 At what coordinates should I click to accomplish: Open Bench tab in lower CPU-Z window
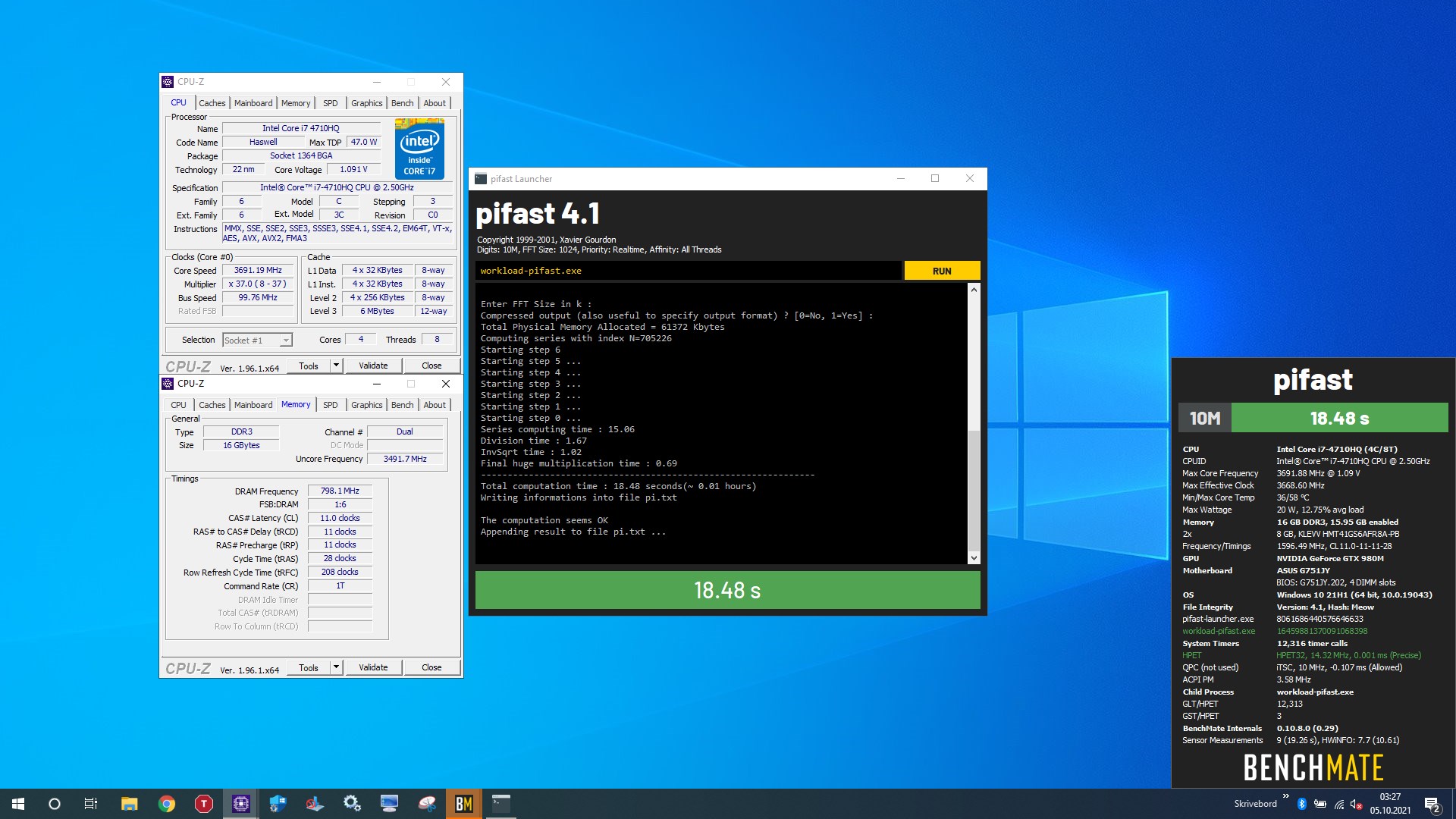tap(403, 405)
